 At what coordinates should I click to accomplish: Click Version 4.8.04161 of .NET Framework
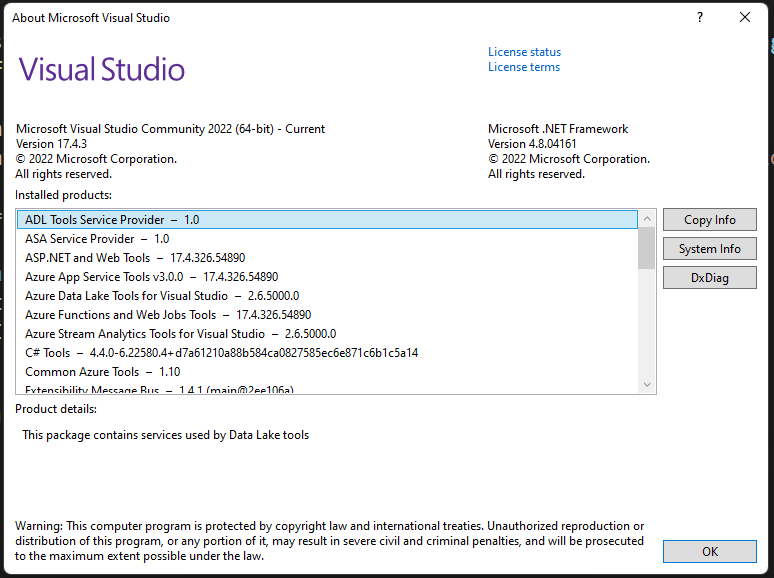532,144
